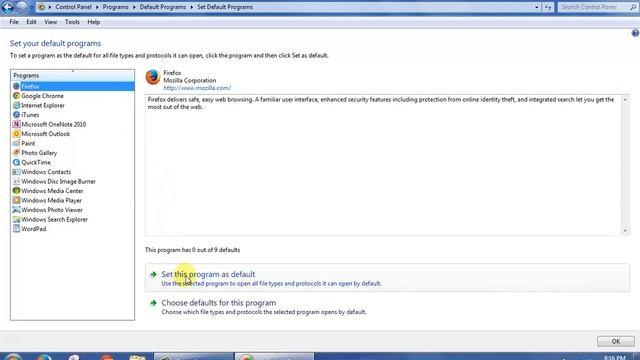This screenshot has width=640, height=360.
Task: Click the Windows Disc Image Burner icon
Action: click(16, 181)
